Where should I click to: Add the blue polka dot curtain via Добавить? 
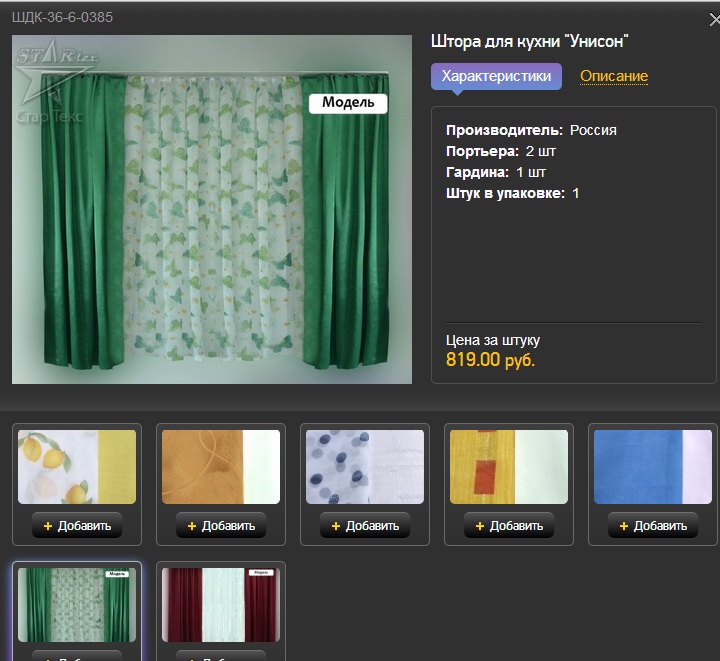365,526
